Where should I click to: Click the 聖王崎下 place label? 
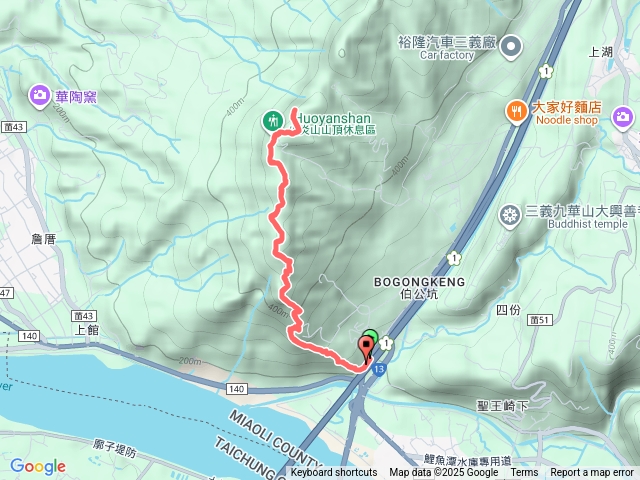[x=503, y=406]
